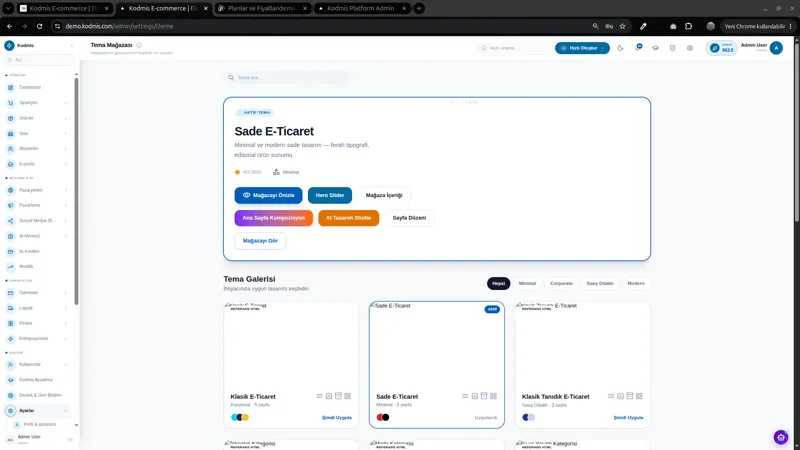Reload the page in Chrome

(x=39, y=26)
